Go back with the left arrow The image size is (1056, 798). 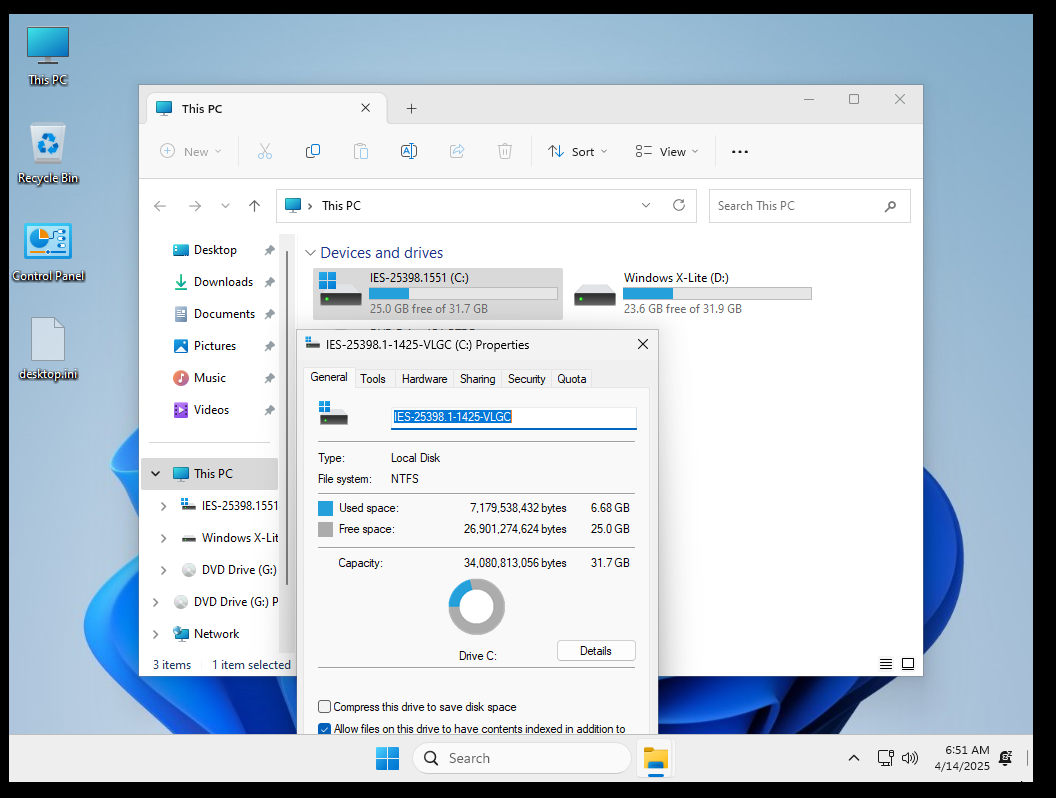click(160, 206)
